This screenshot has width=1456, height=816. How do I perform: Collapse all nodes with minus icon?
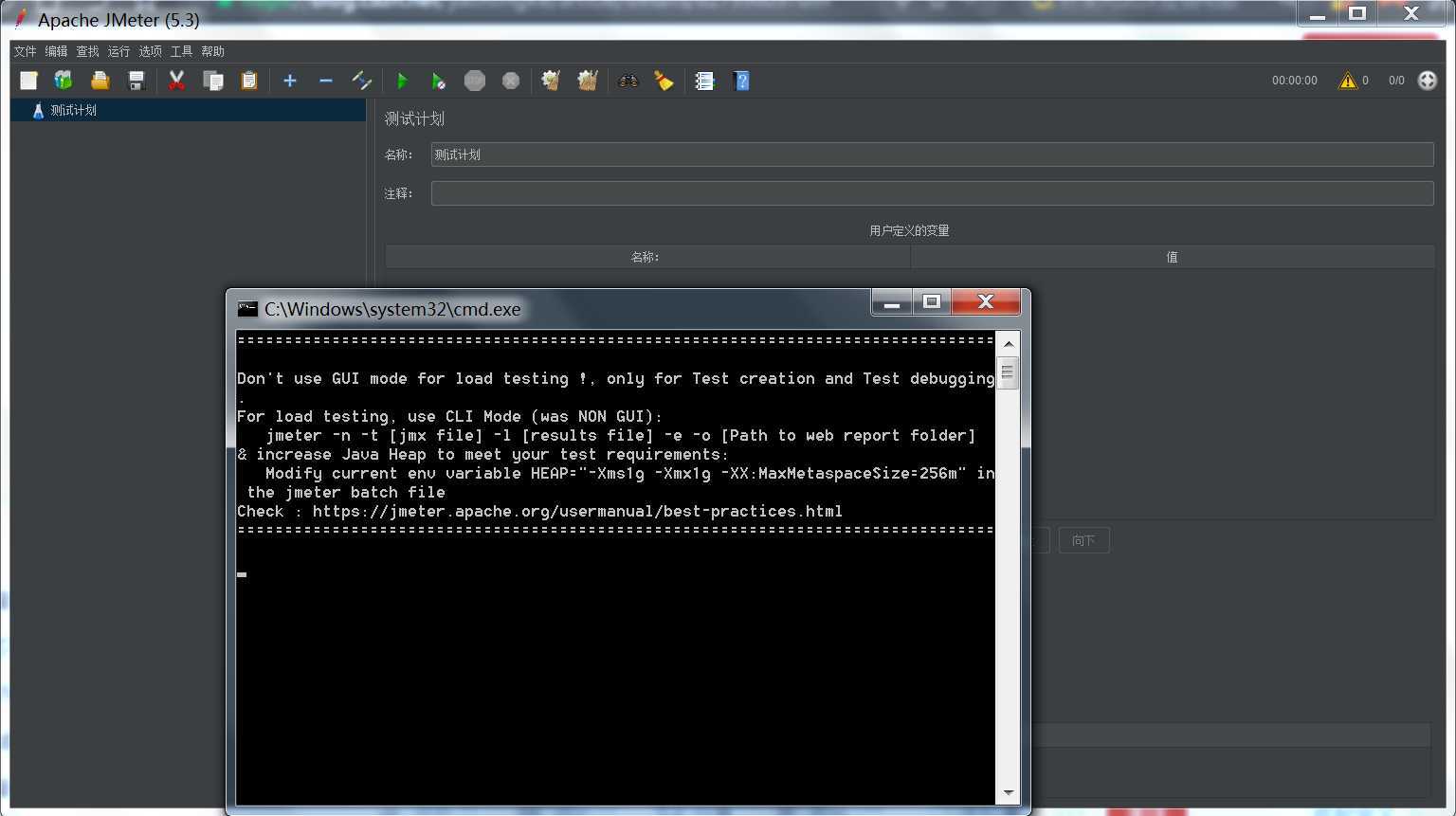(x=326, y=81)
